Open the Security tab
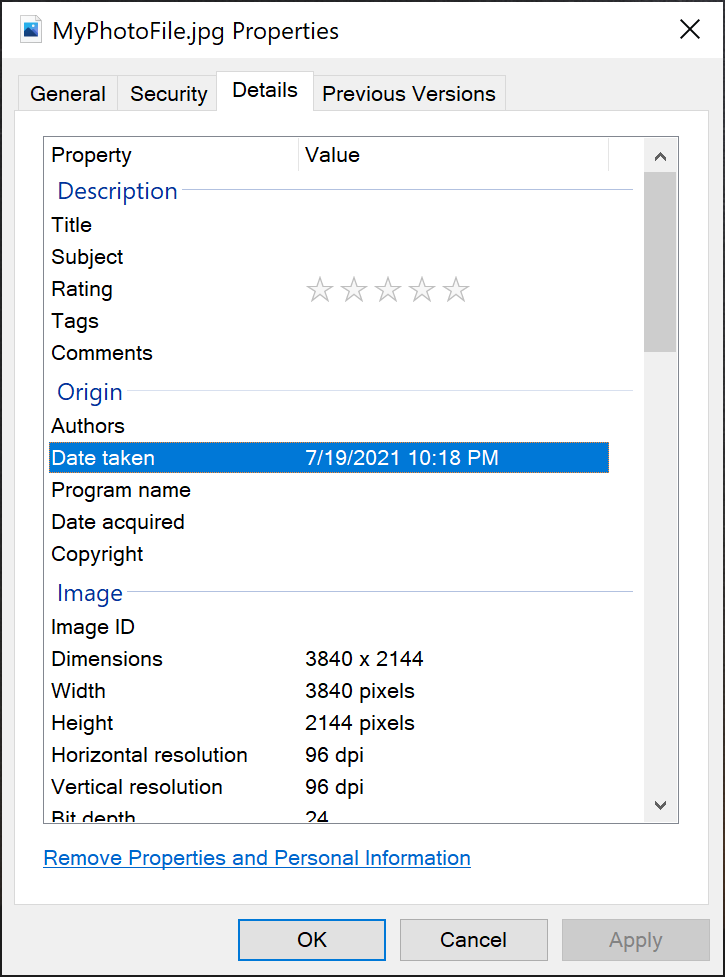This screenshot has width=725, height=977. coord(168,93)
